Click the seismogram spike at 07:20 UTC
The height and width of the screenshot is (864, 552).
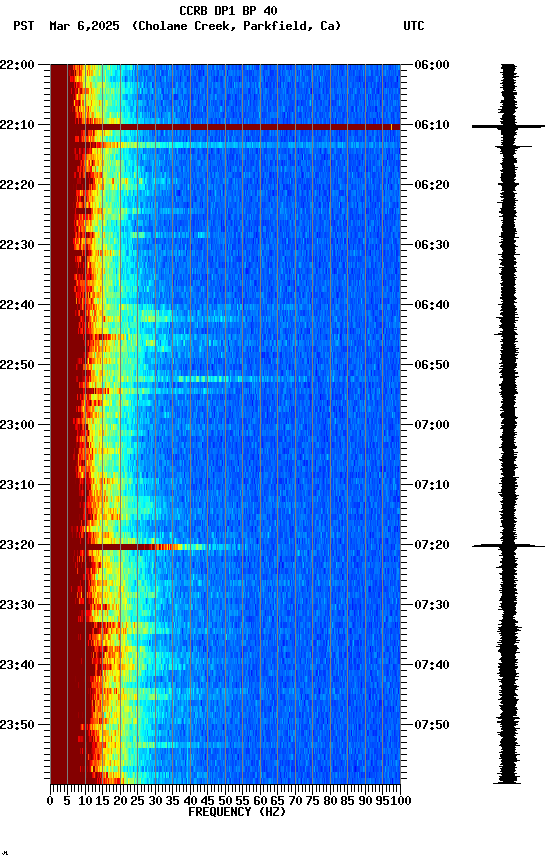(x=508, y=546)
